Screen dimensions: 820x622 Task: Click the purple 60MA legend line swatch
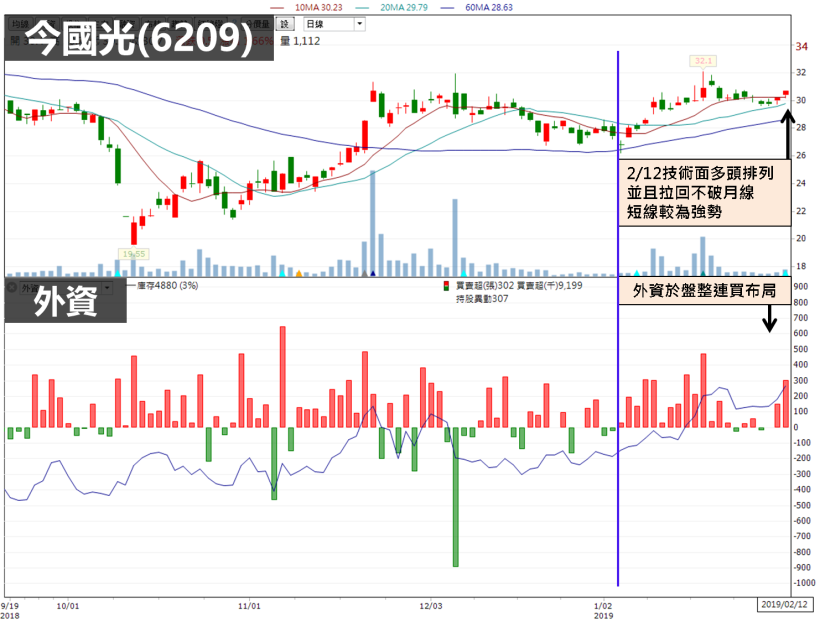pos(447,8)
